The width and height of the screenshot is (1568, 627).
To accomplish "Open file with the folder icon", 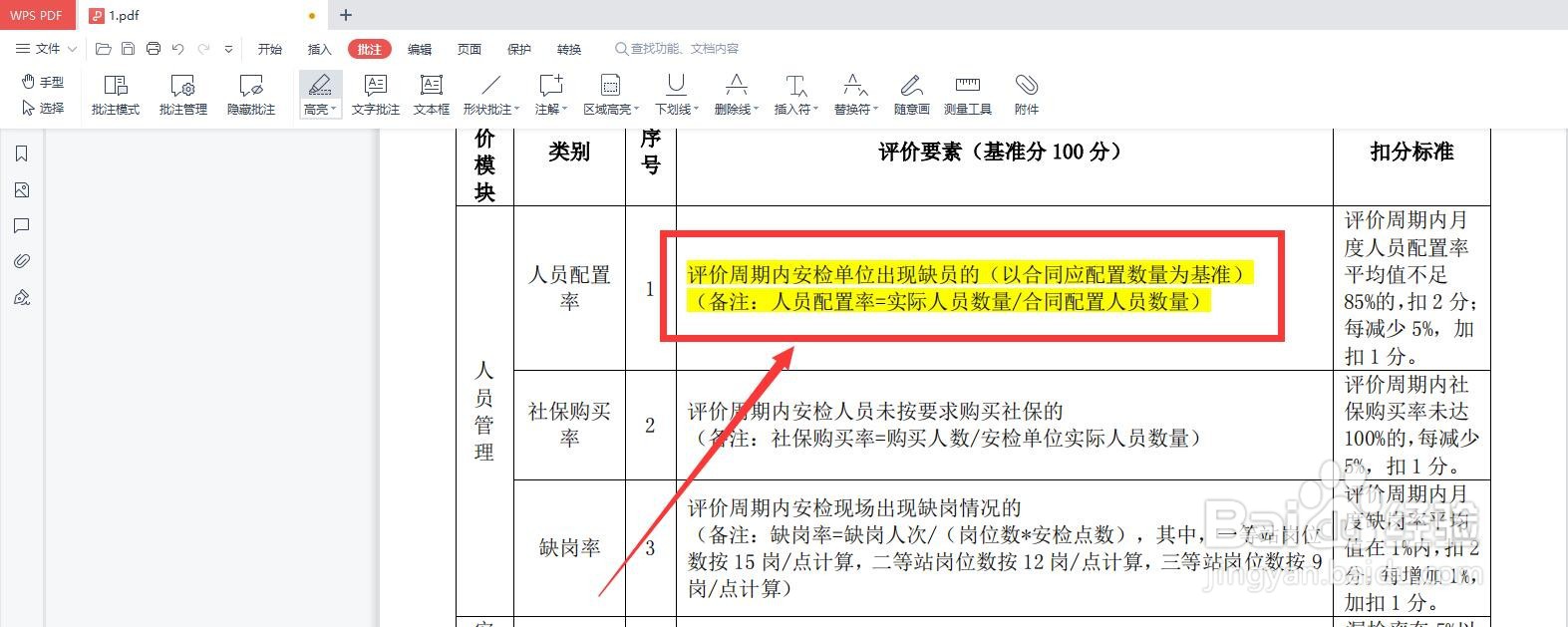I will 104,49.
